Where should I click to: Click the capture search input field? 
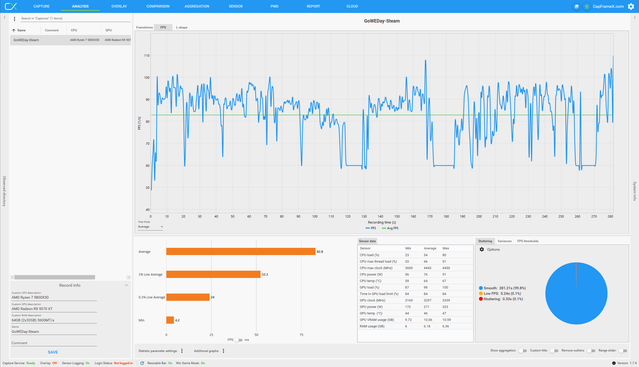[x=75, y=19]
